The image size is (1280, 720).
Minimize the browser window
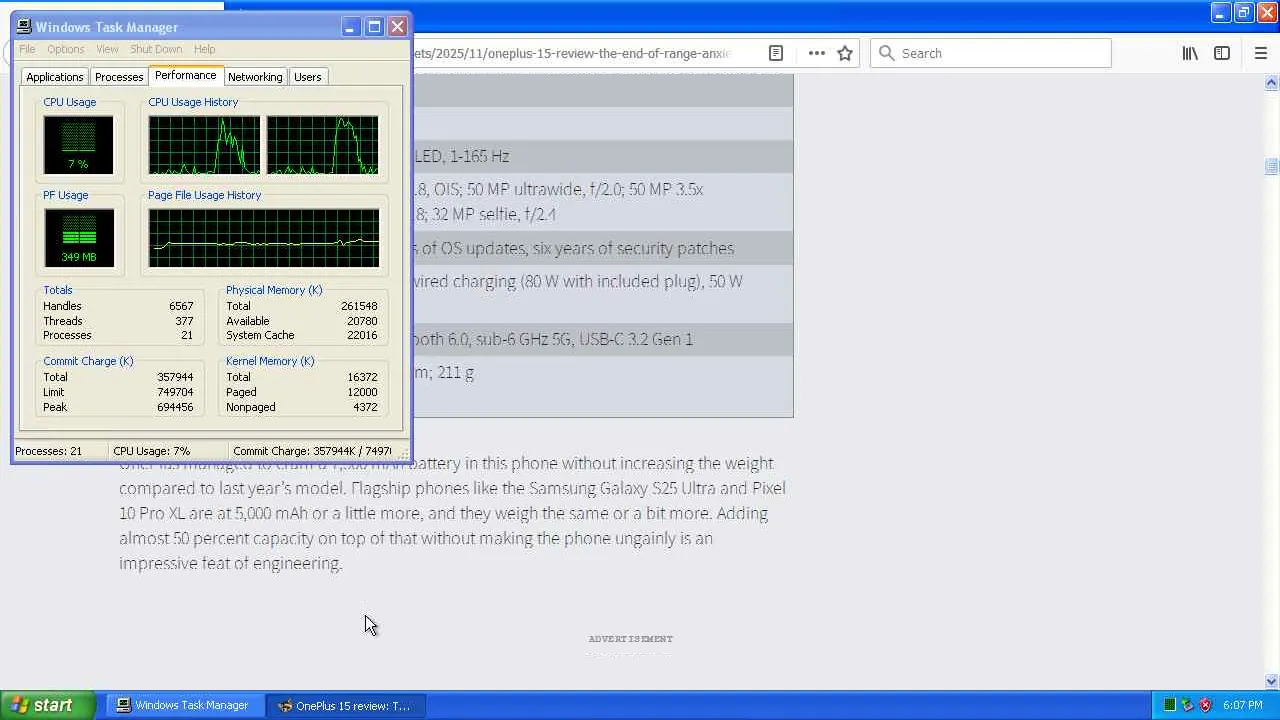point(1220,12)
